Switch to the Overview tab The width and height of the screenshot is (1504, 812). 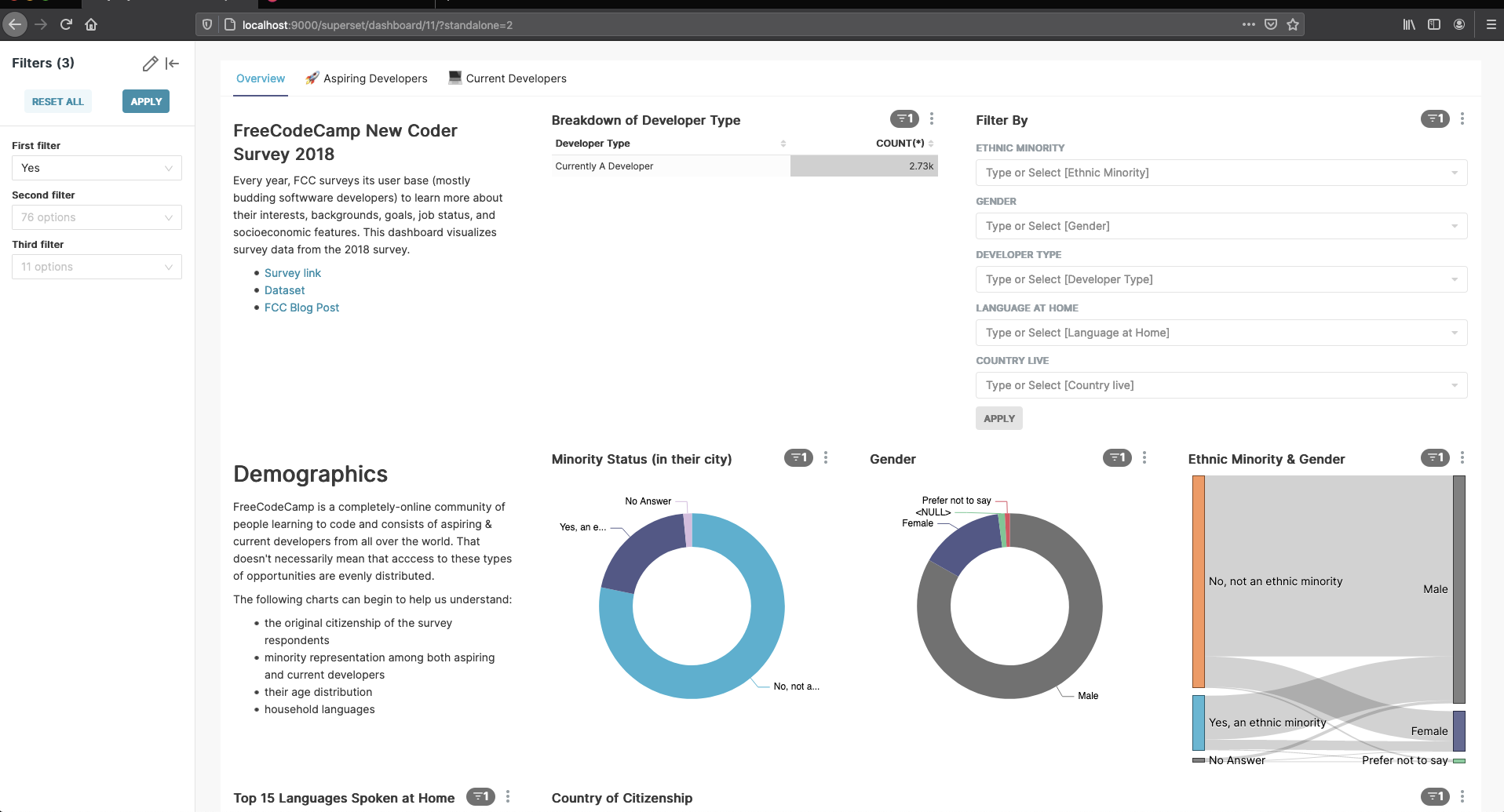point(261,78)
